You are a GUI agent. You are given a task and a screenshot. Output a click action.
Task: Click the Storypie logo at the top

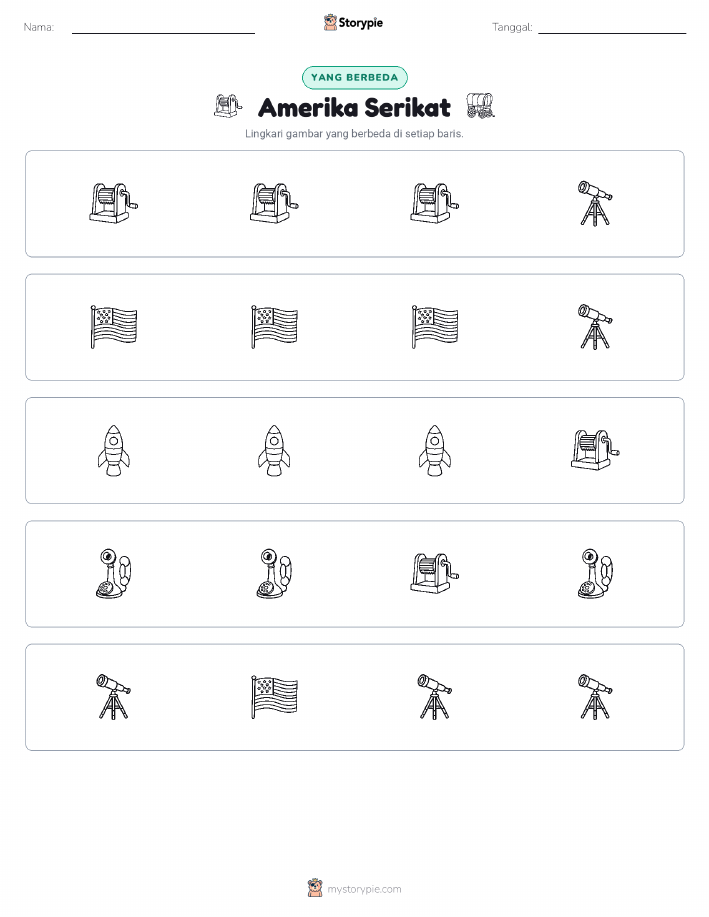pyautogui.click(x=353, y=23)
